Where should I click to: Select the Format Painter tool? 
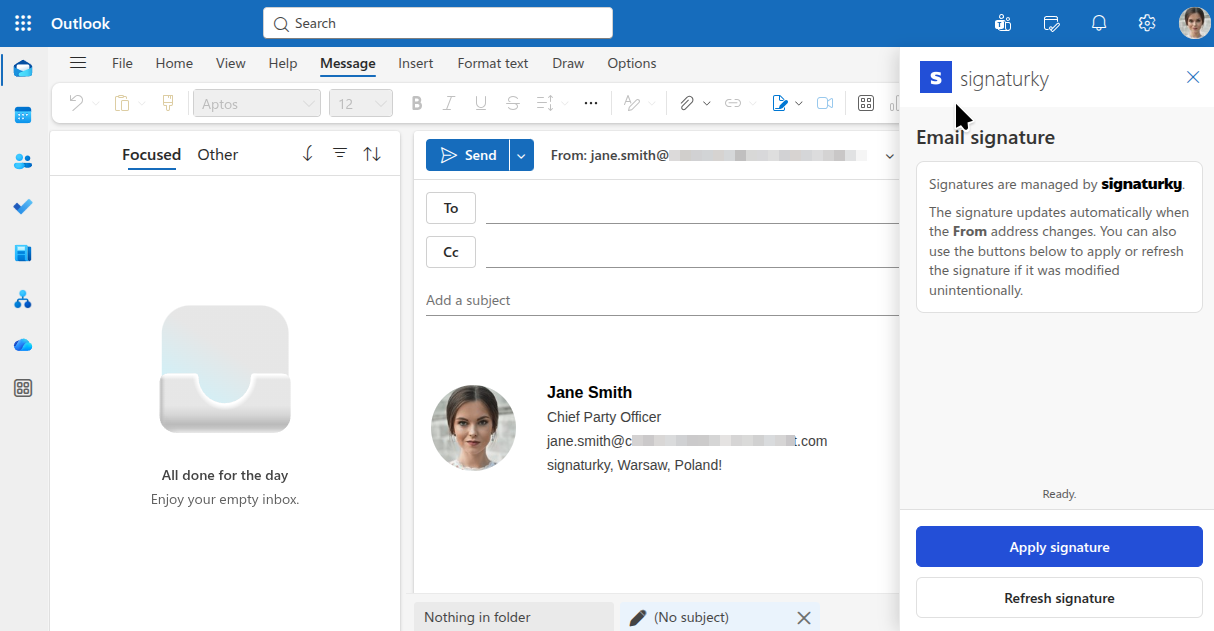tap(168, 103)
